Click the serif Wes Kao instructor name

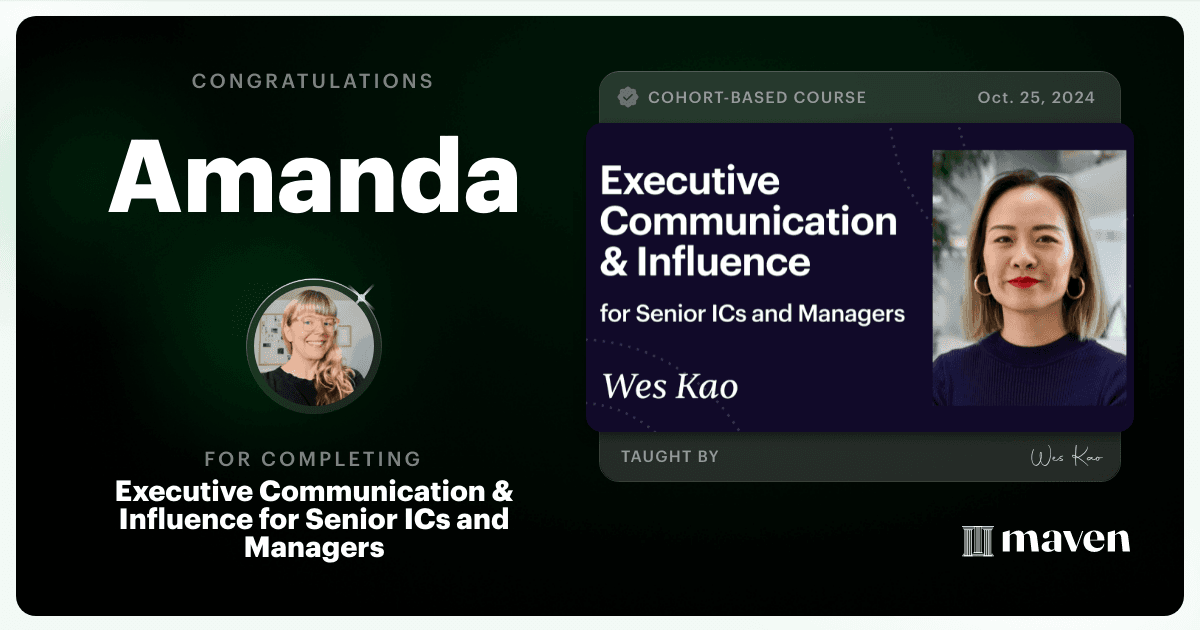[x=670, y=386]
